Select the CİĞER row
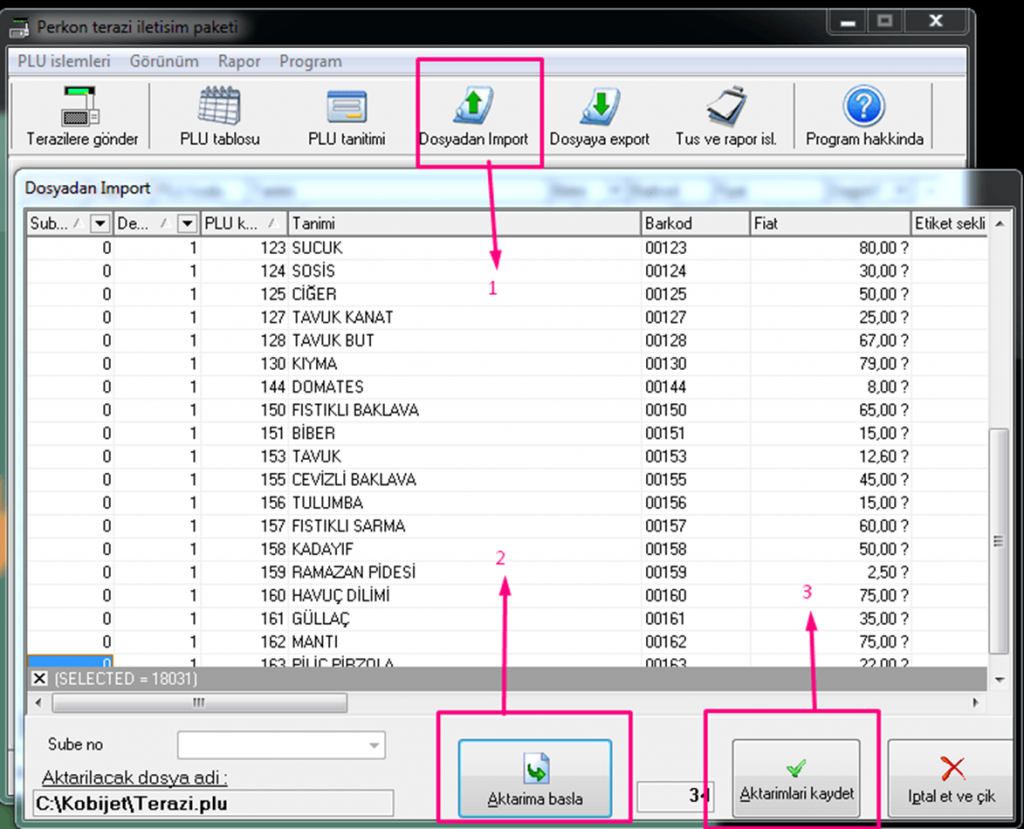Viewport: 1024px width, 829px height. pyautogui.click(x=507, y=294)
